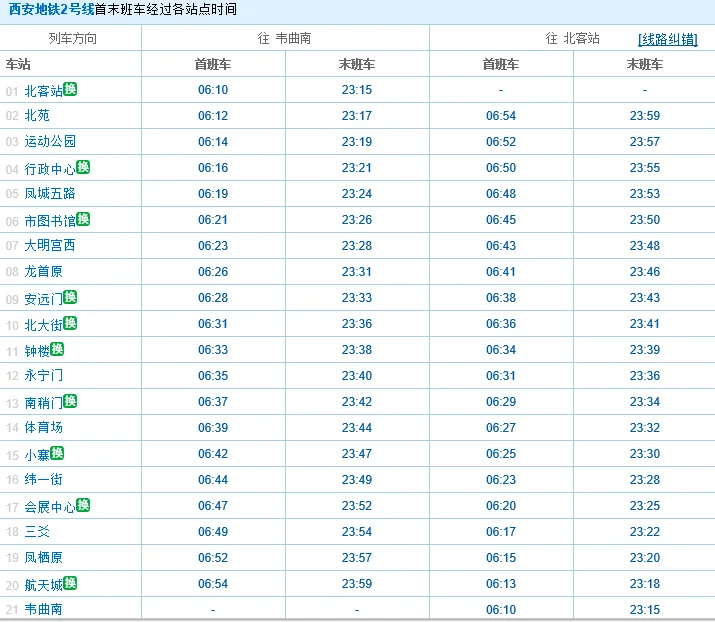This screenshot has width=715, height=622.
Task: Click 23:38 last train time at 钟楼
Action: point(357,350)
